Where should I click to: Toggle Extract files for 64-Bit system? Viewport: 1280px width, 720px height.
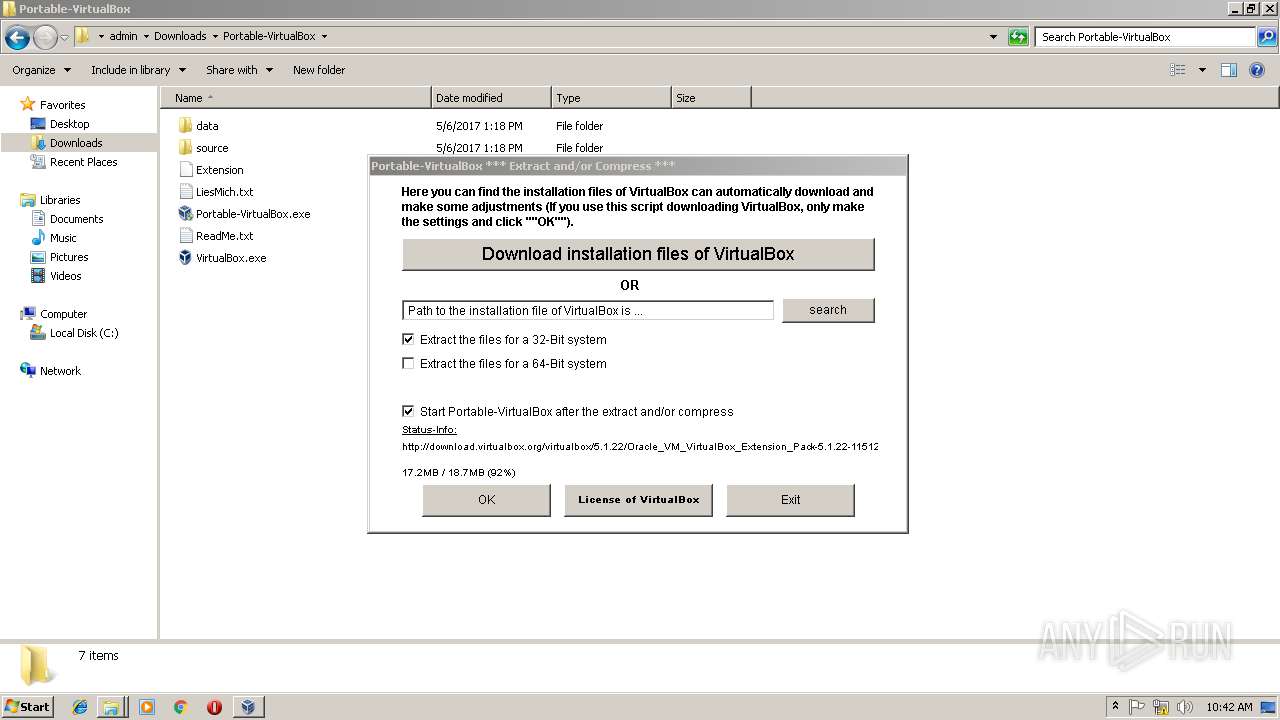pyautogui.click(x=408, y=363)
